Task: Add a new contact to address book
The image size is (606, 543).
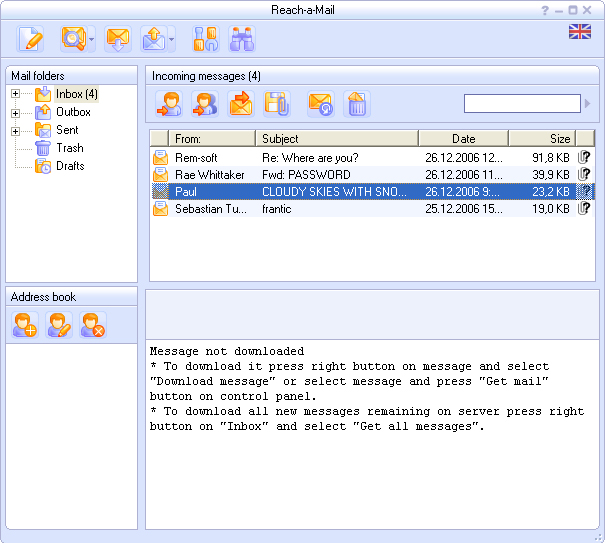Action: [x=24, y=324]
